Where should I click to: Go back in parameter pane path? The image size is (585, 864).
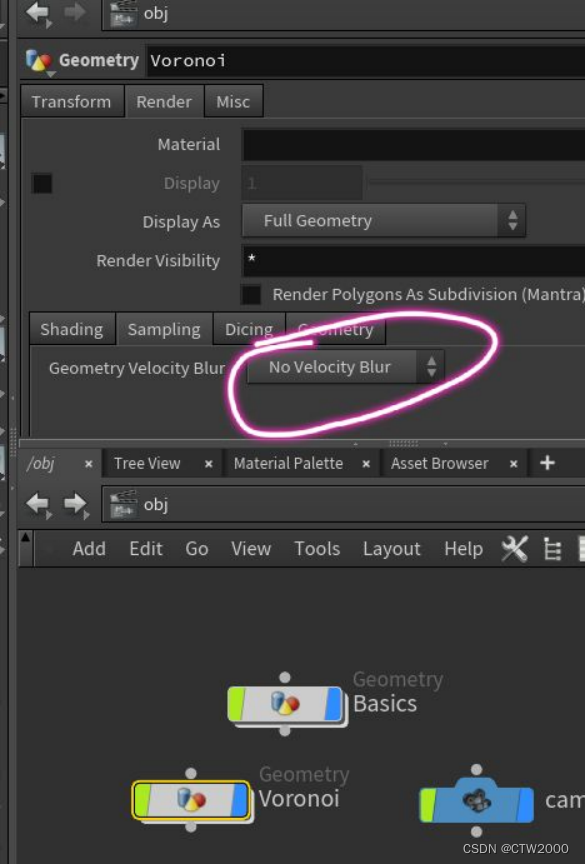[37, 12]
